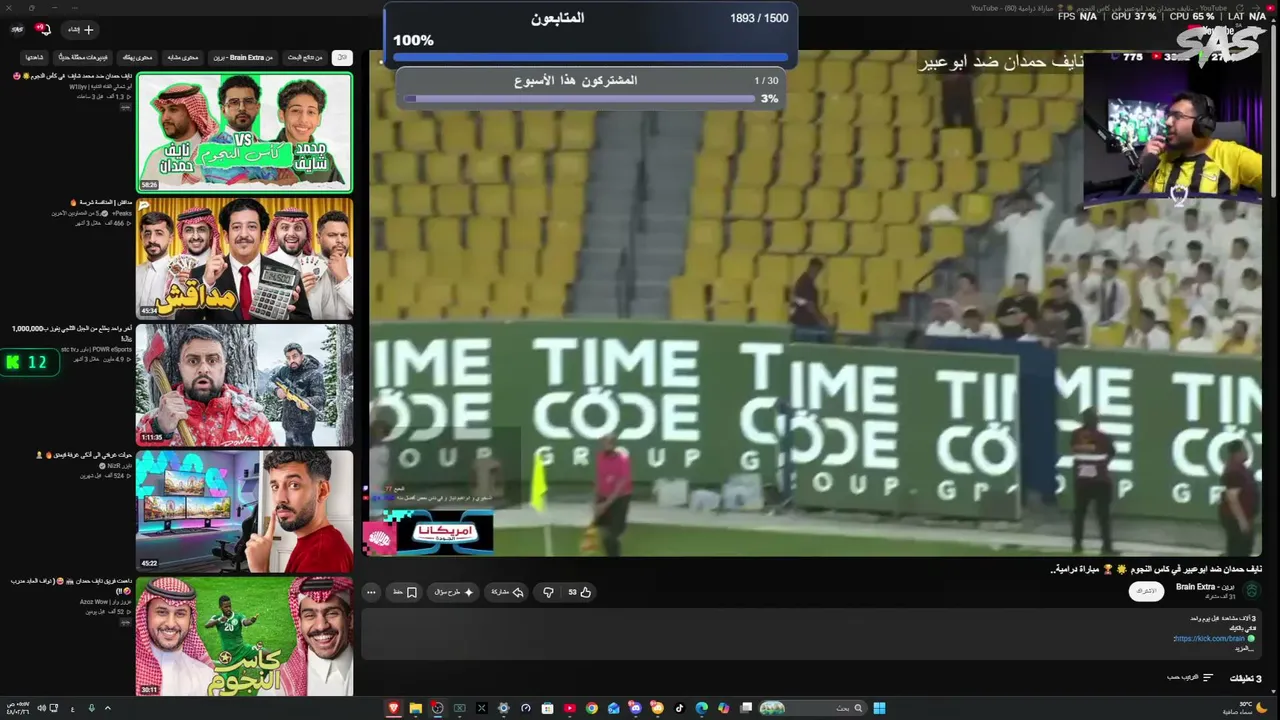Like the video with 53 likes

[580, 592]
